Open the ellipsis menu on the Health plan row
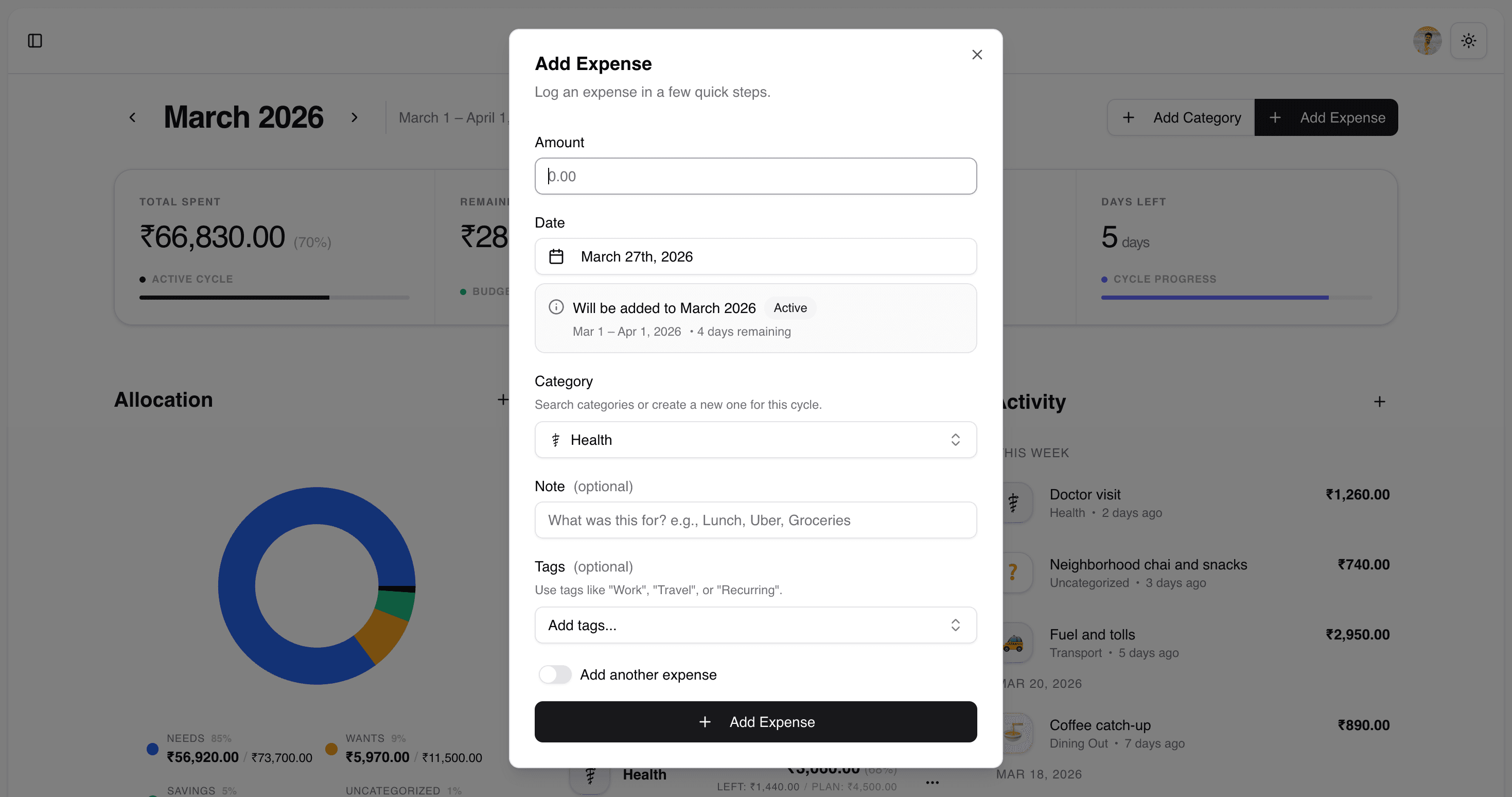This screenshot has width=1512, height=797. (x=932, y=782)
